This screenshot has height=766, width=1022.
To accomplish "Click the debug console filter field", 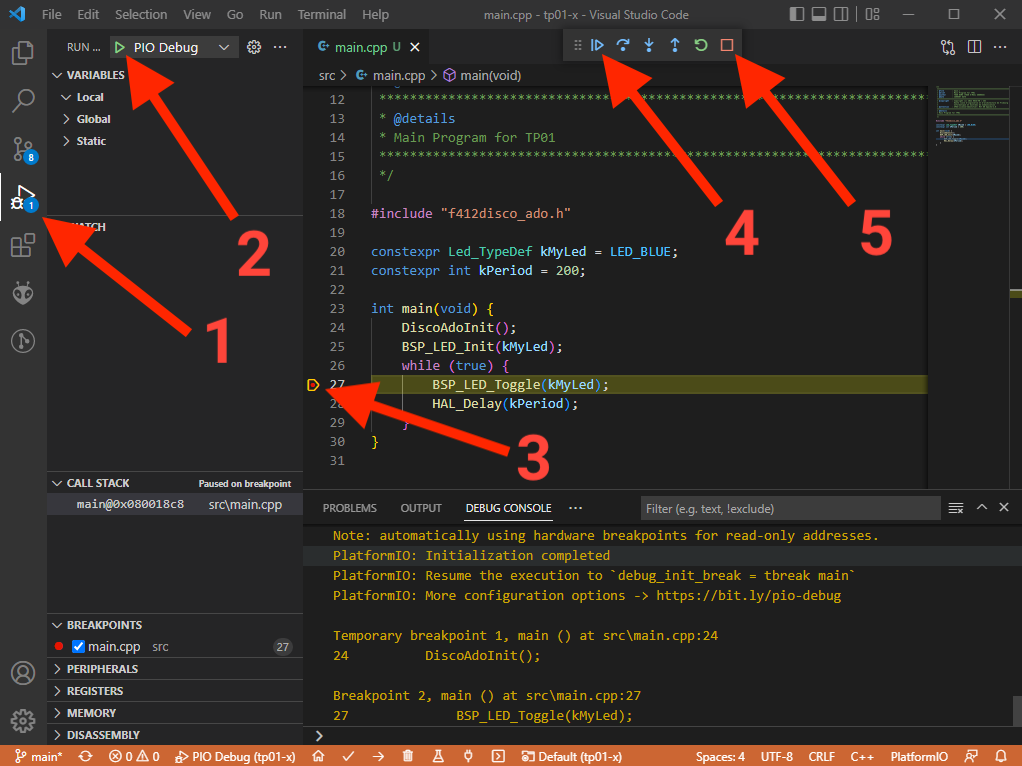I will [791, 508].
